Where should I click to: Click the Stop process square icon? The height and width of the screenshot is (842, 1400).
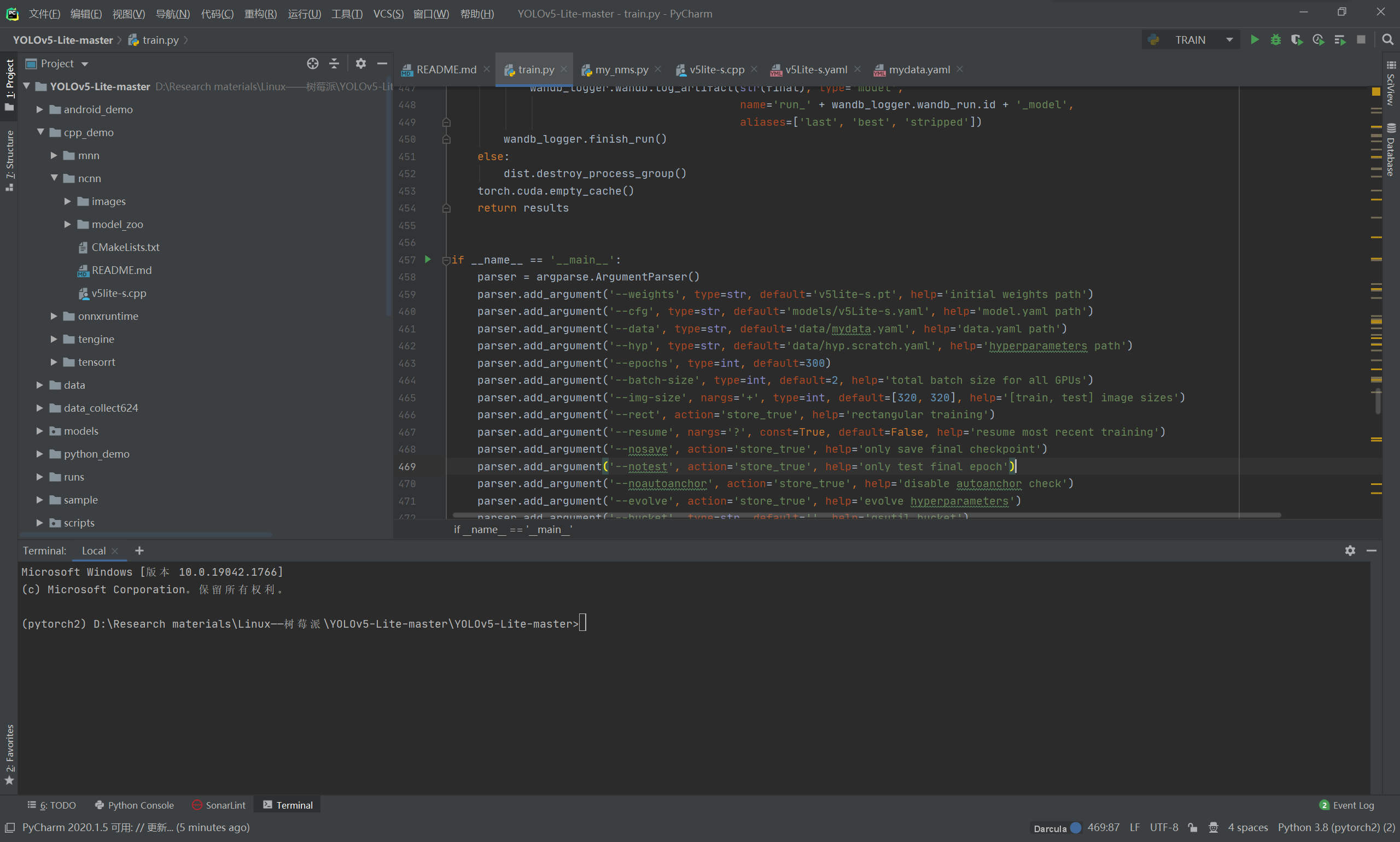pos(1360,40)
